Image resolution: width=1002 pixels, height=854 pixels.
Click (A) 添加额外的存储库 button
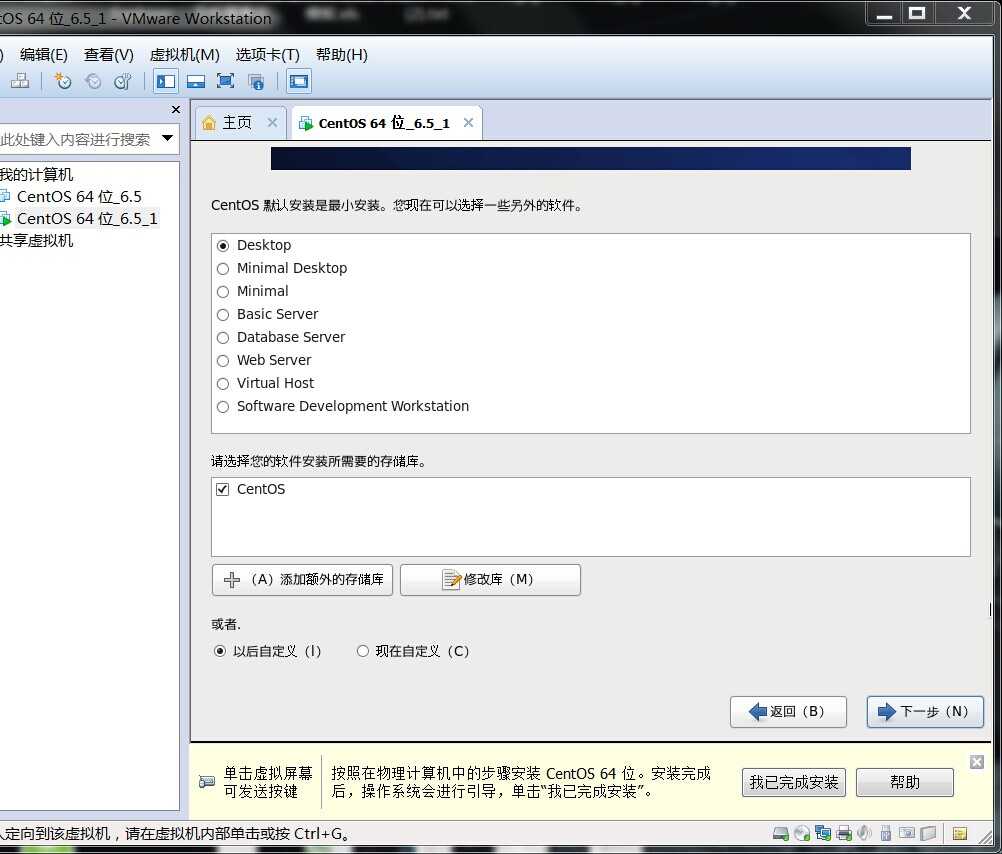(x=302, y=580)
